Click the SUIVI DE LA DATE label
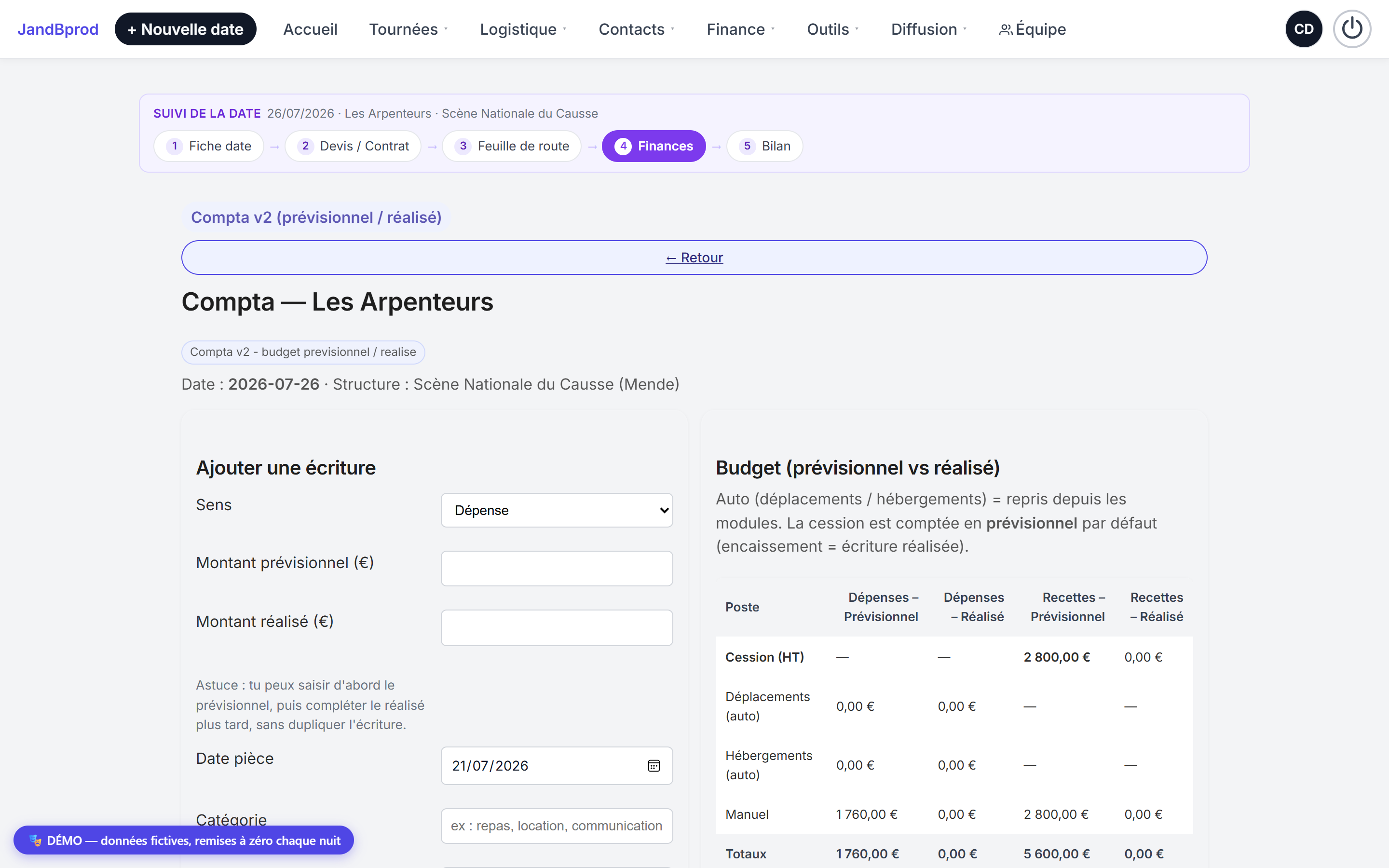The height and width of the screenshot is (868, 1389). (x=206, y=113)
